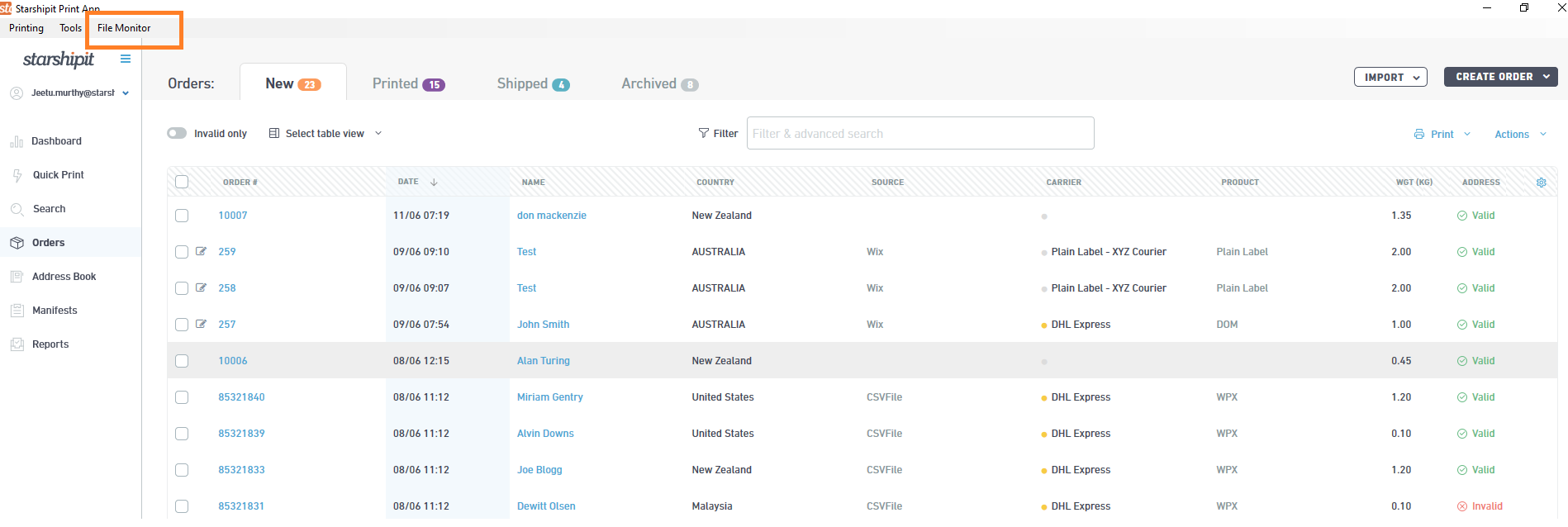Toggle the Invalid only switch
1568x527 pixels.
(177, 133)
